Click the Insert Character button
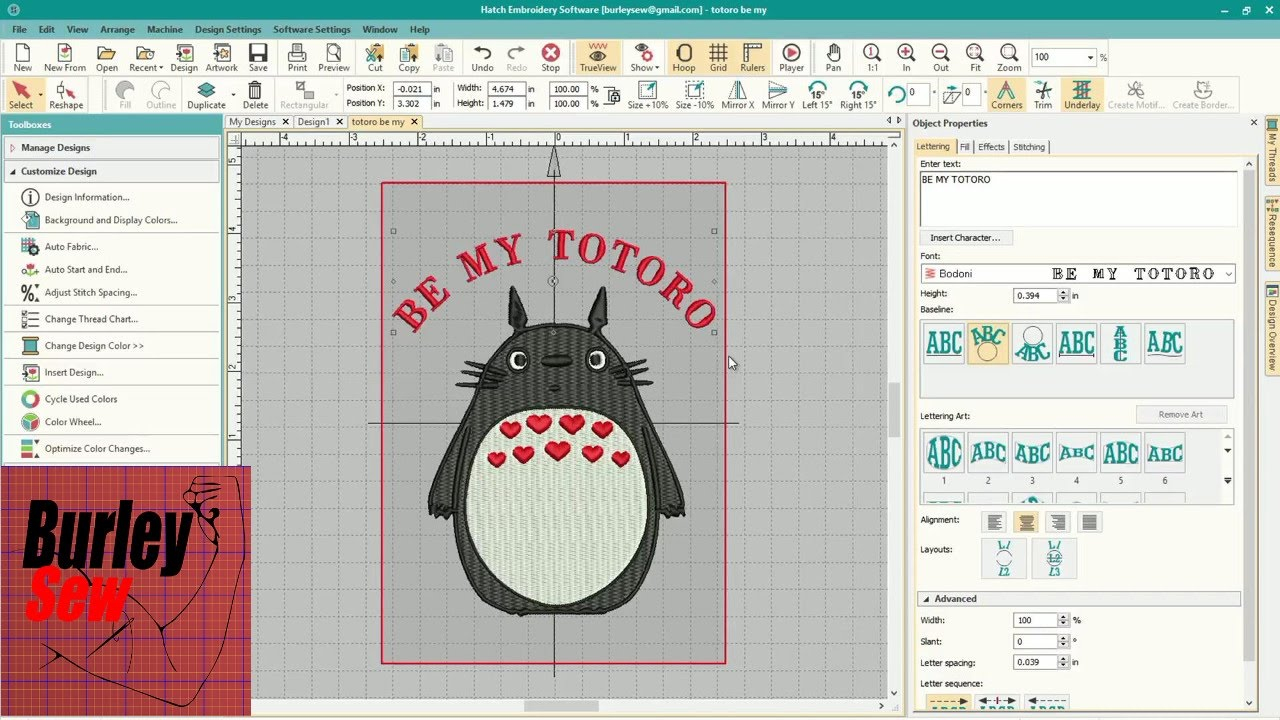Viewport: 1280px width, 720px height. (x=964, y=238)
